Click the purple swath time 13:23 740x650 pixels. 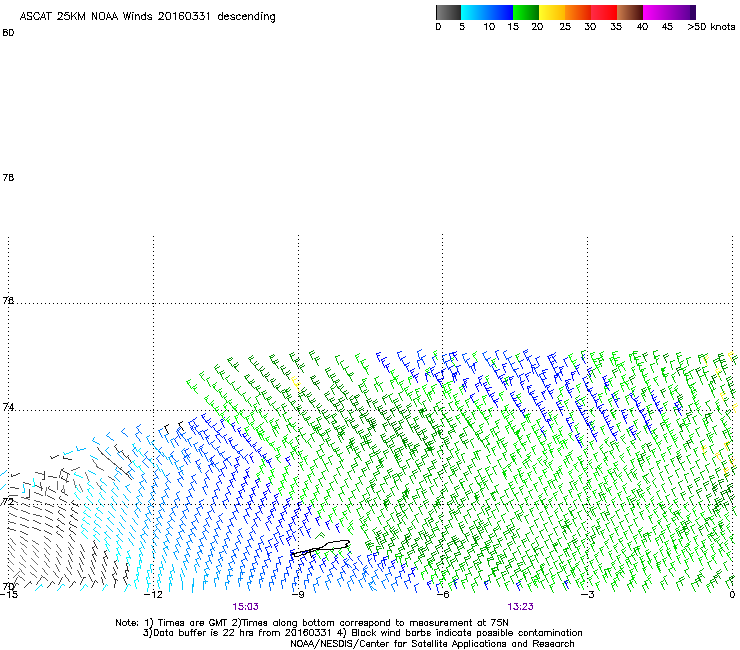[521, 607]
